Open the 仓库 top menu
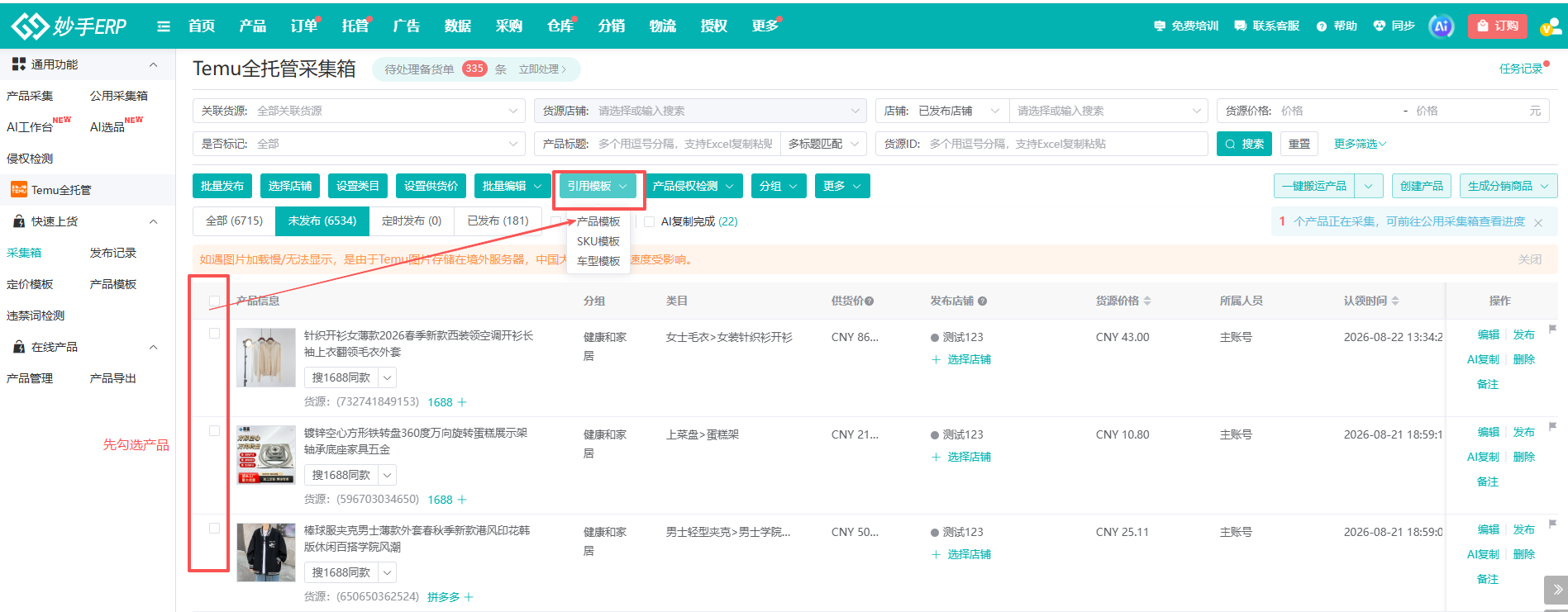The width and height of the screenshot is (1568, 612). coord(560,26)
